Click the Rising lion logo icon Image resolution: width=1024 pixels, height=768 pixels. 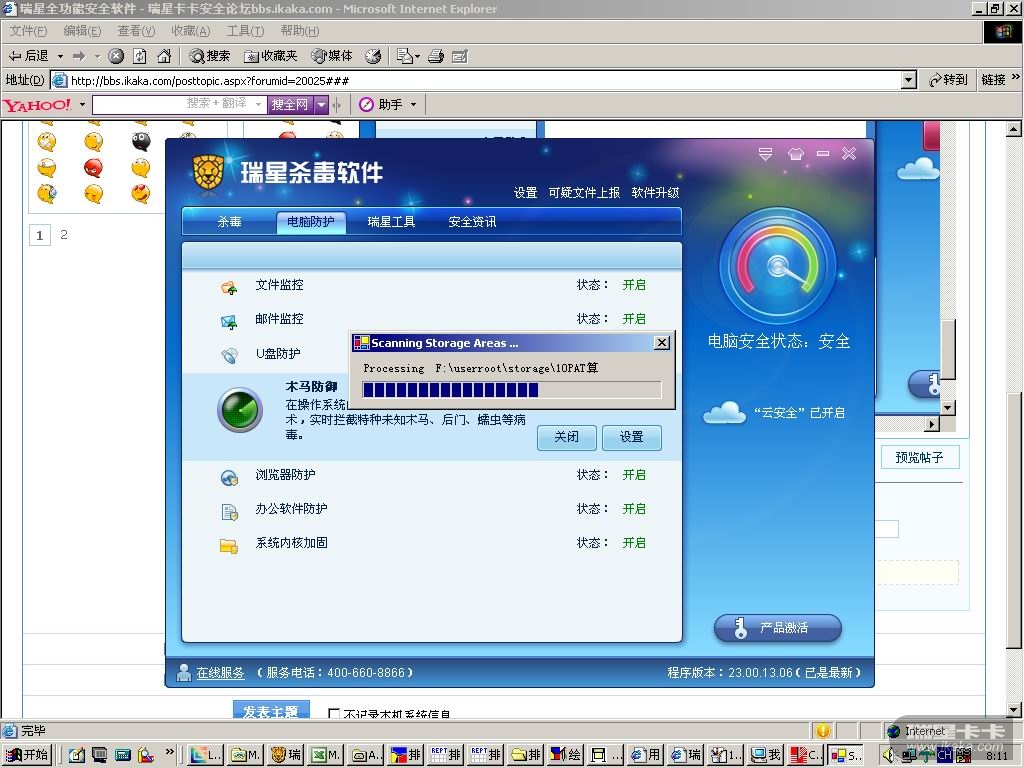pyautogui.click(x=208, y=173)
